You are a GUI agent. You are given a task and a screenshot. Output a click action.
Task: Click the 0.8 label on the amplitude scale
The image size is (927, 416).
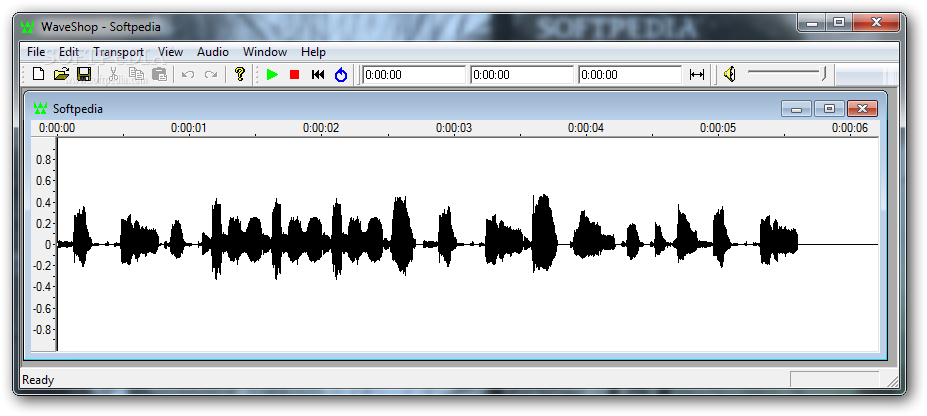pos(44,160)
